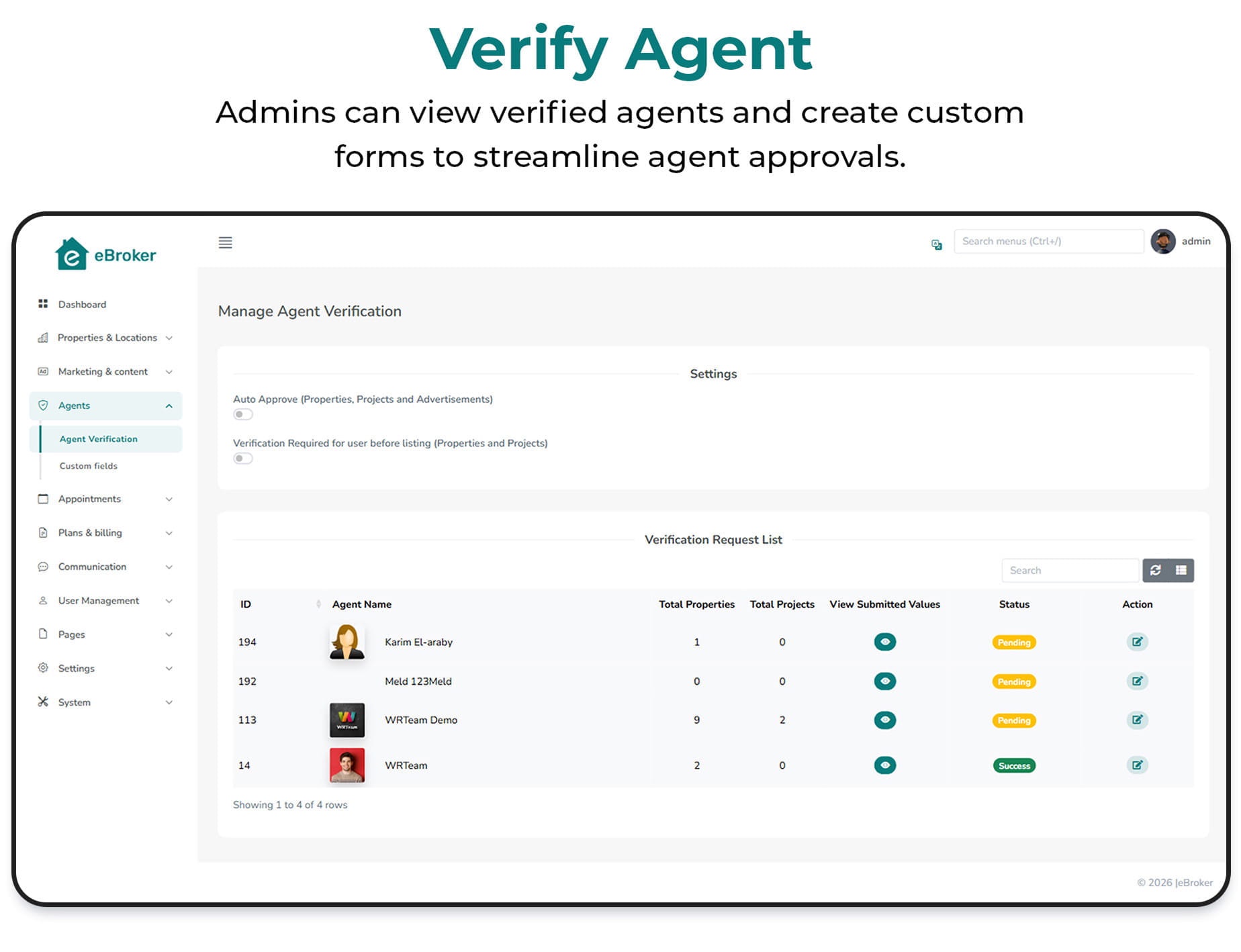The width and height of the screenshot is (1241, 952).
Task: Refresh the Verification Request List
Action: (1156, 570)
